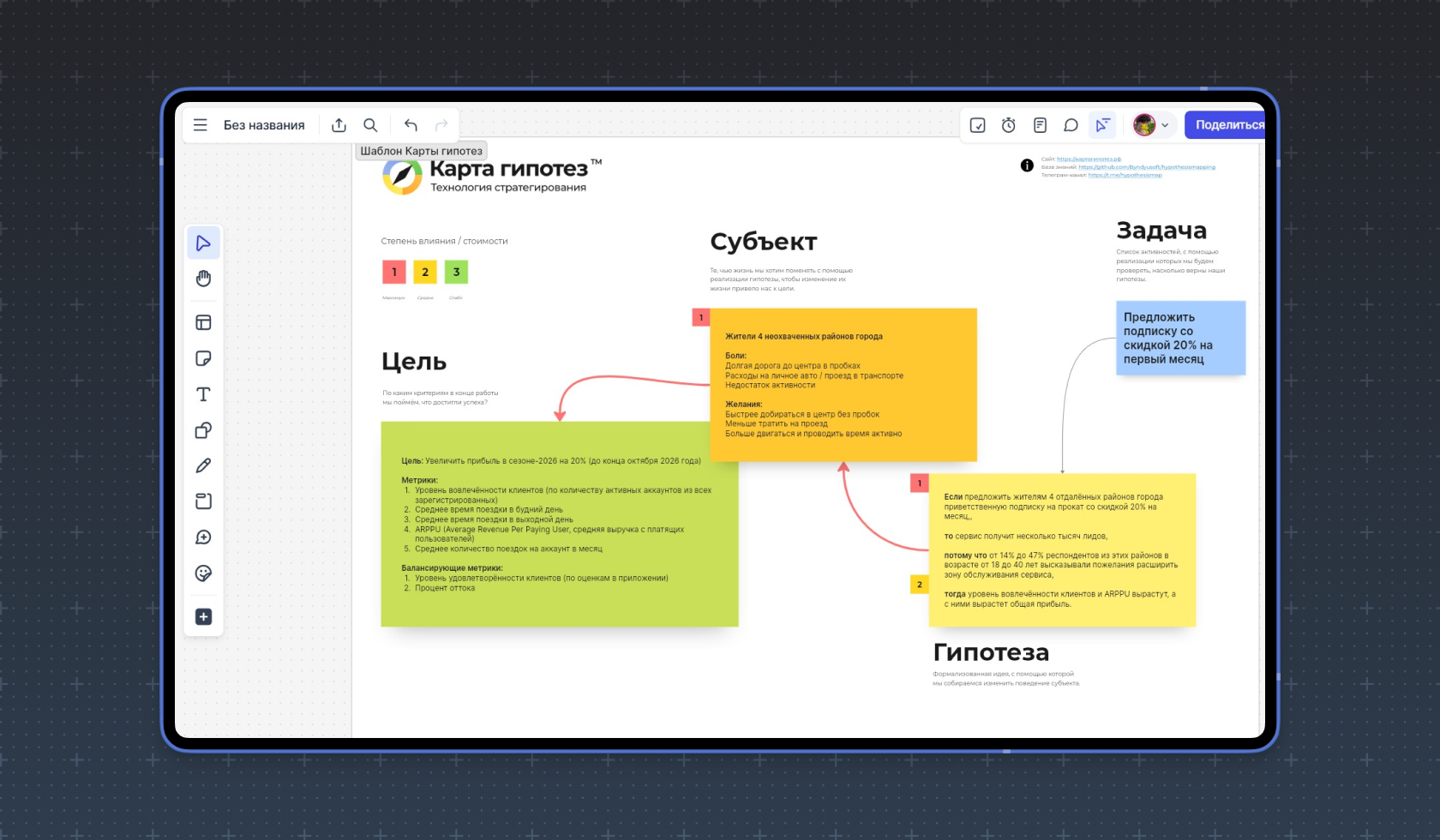
Task: Open the stickers and emoji tool
Action: (203, 573)
